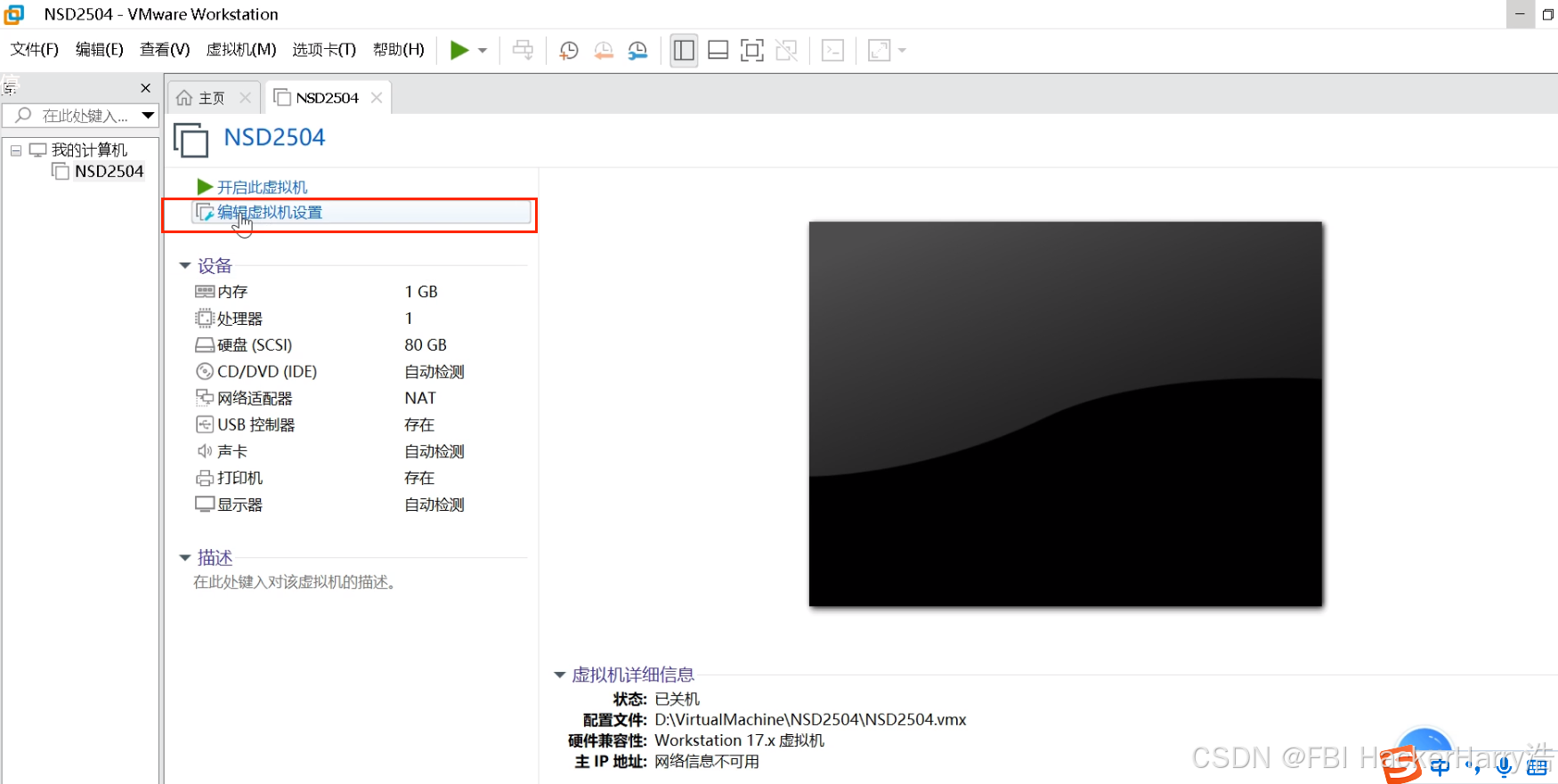Viewport: 1558px width, 784px height.
Task: Click the 内存 memory device icon
Action: pyautogui.click(x=205, y=292)
